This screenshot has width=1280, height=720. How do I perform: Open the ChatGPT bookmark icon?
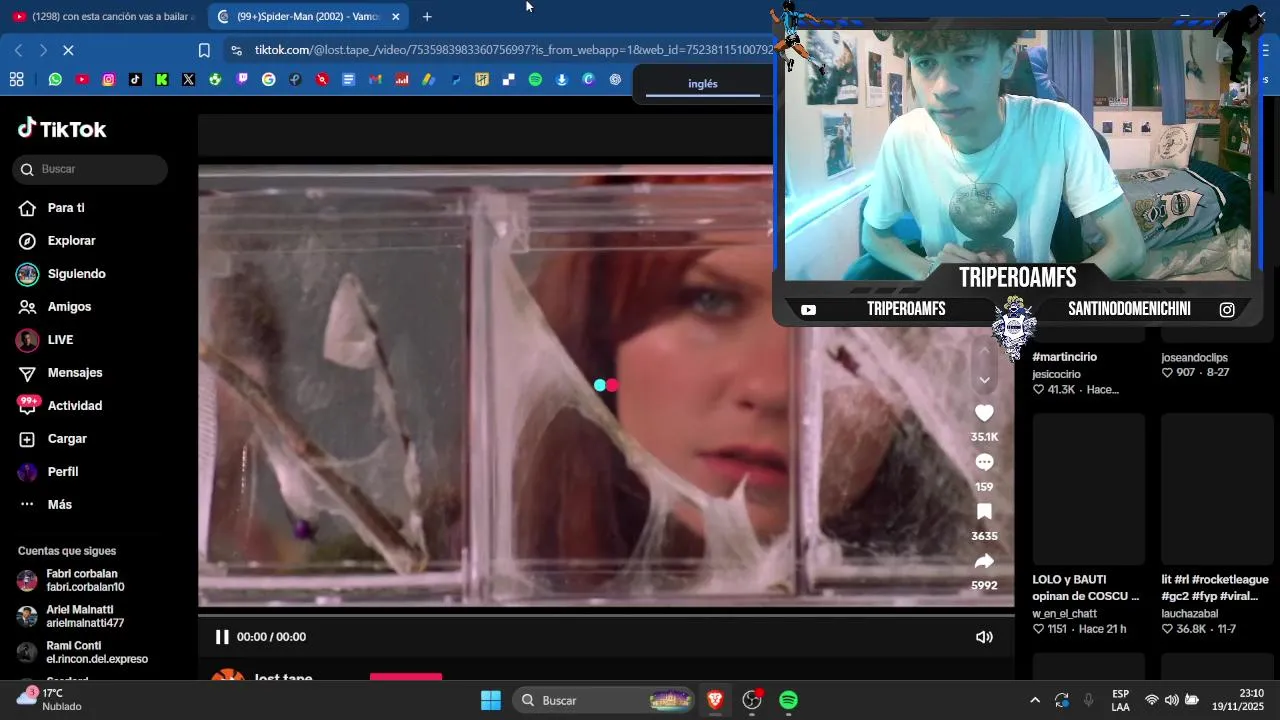coord(615,80)
